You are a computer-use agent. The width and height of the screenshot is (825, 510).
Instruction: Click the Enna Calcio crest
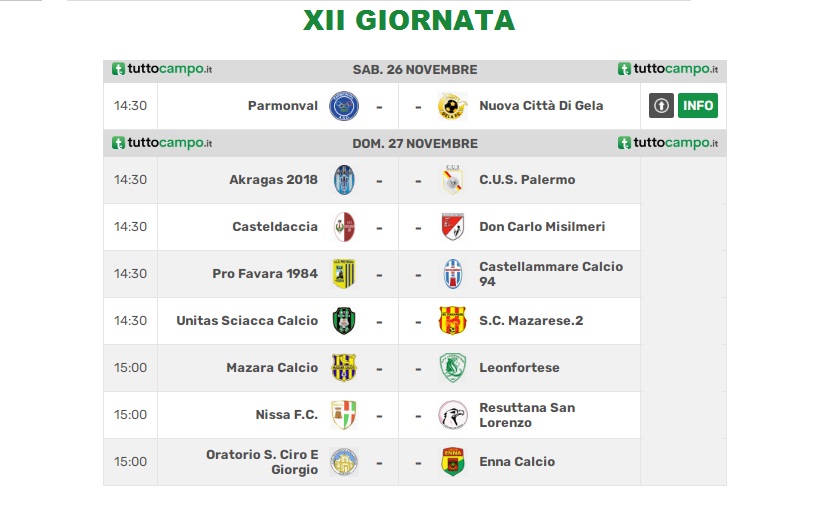(452, 462)
